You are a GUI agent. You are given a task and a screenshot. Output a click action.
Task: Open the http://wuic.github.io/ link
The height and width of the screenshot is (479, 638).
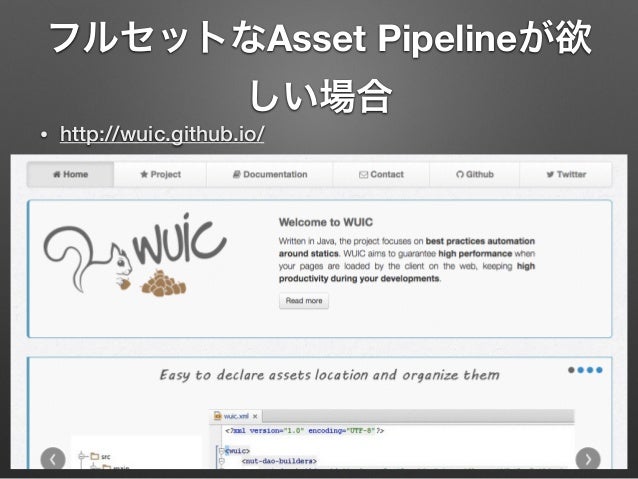(x=162, y=134)
